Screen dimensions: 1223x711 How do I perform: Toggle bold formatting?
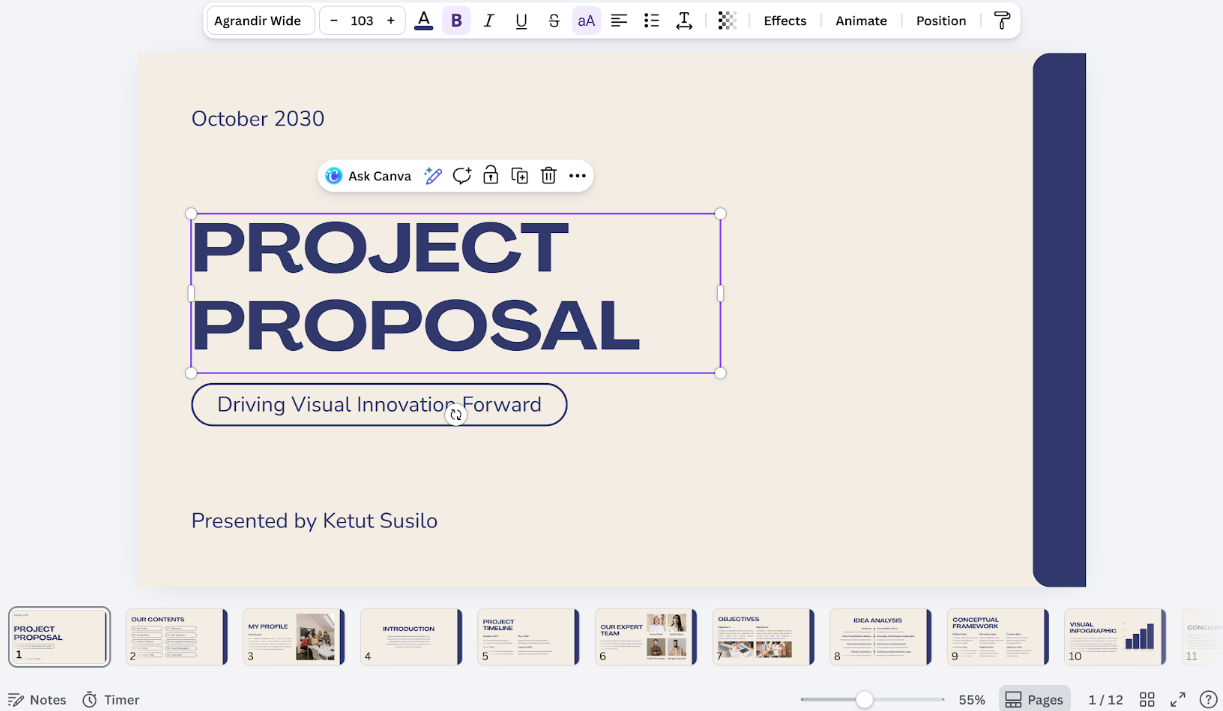pos(456,21)
